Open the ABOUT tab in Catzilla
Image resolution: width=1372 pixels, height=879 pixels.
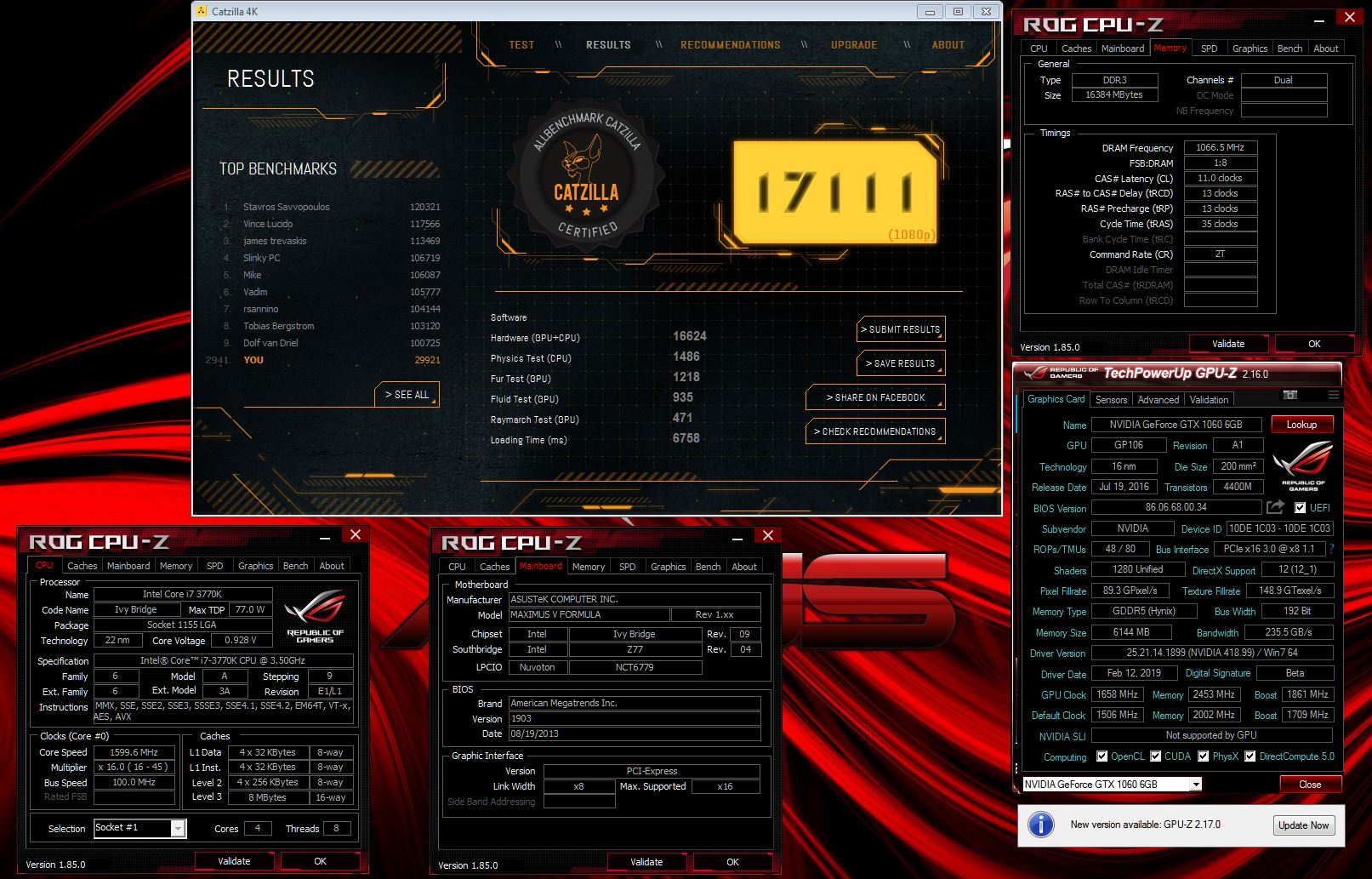948,45
